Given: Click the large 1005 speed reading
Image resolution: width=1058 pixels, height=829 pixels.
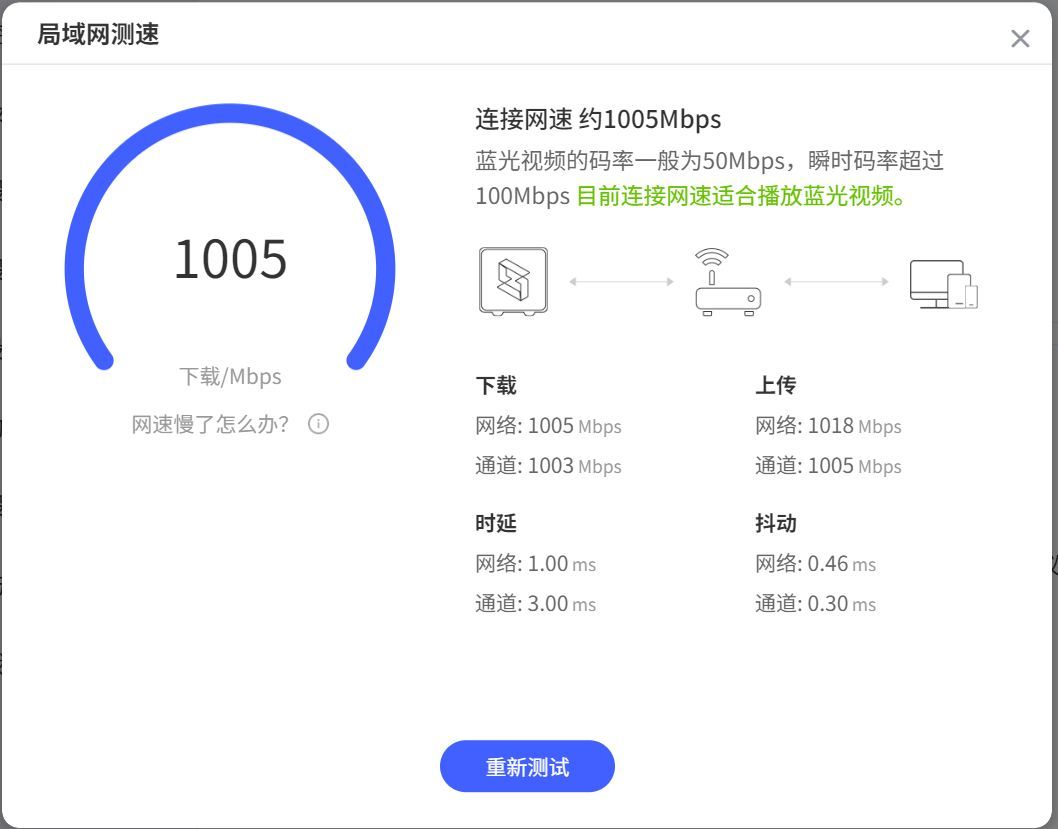Looking at the screenshot, I should coord(231,260).
